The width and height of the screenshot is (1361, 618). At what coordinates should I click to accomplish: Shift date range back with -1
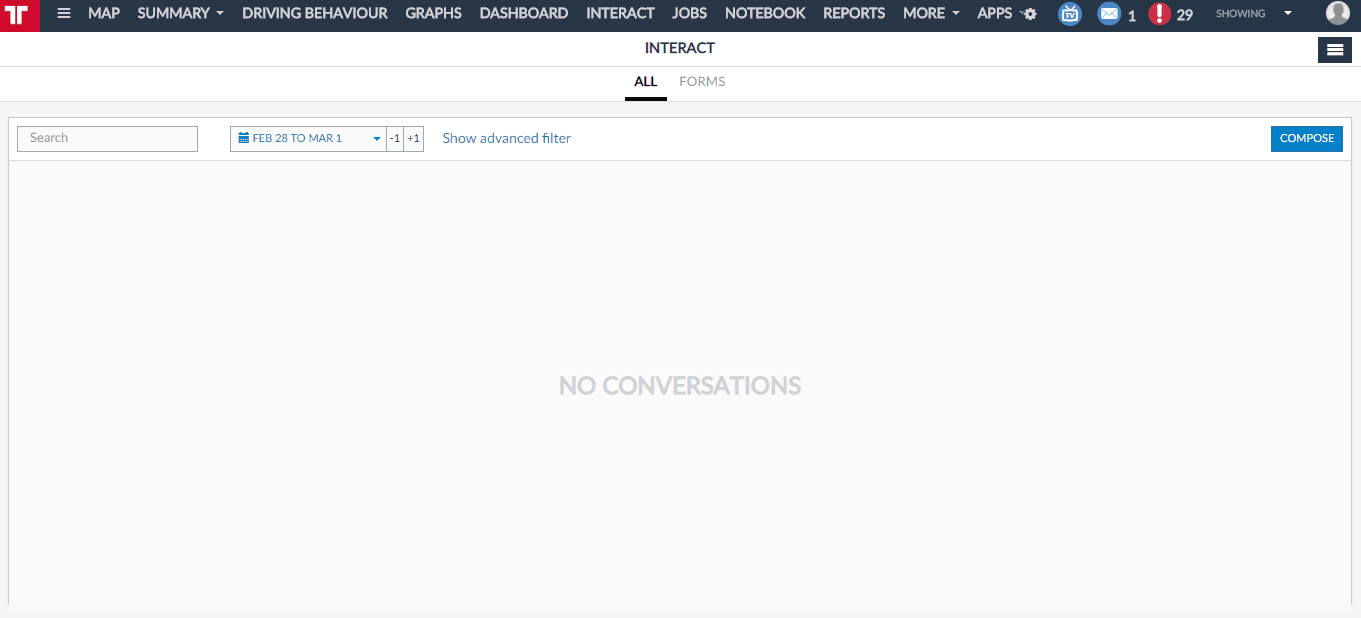pyautogui.click(x=395, y=139)
